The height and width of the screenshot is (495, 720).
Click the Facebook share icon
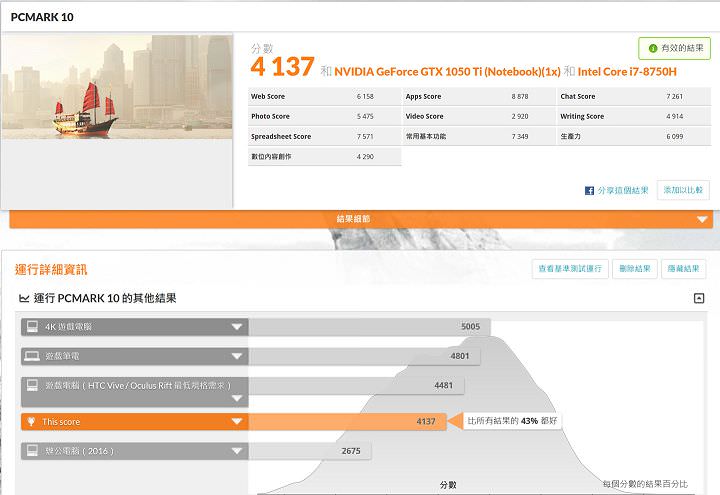[590, 190]
